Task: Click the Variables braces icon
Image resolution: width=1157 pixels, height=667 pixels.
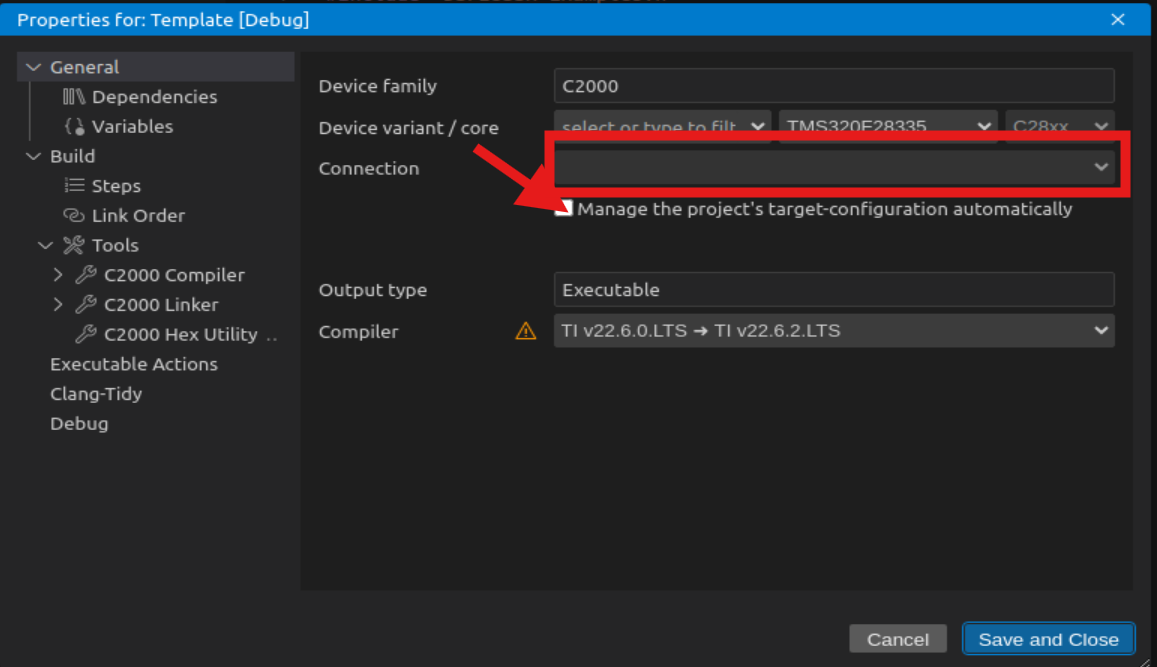Action: point(74,126)
